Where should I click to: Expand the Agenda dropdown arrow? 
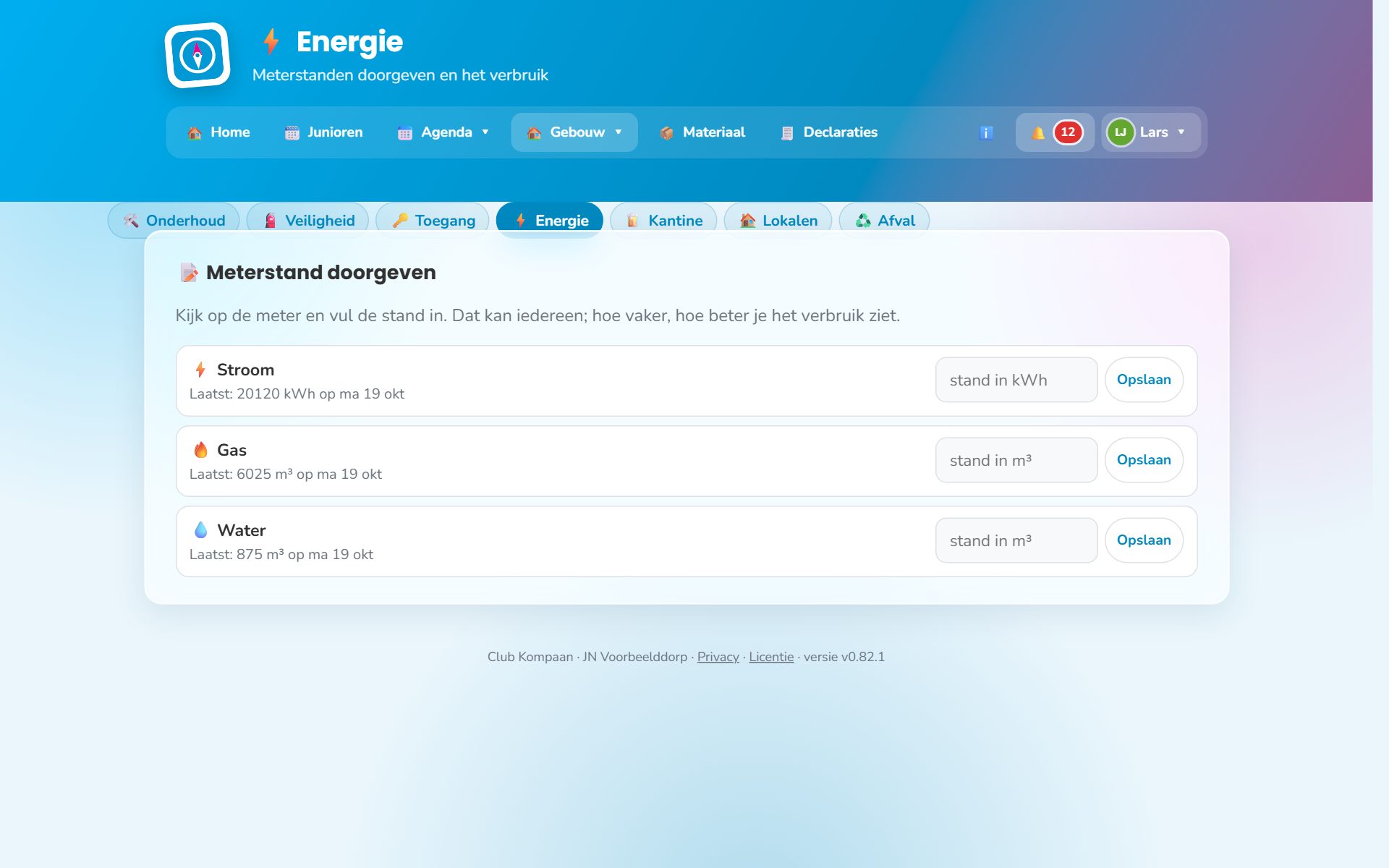coord(485,132)
